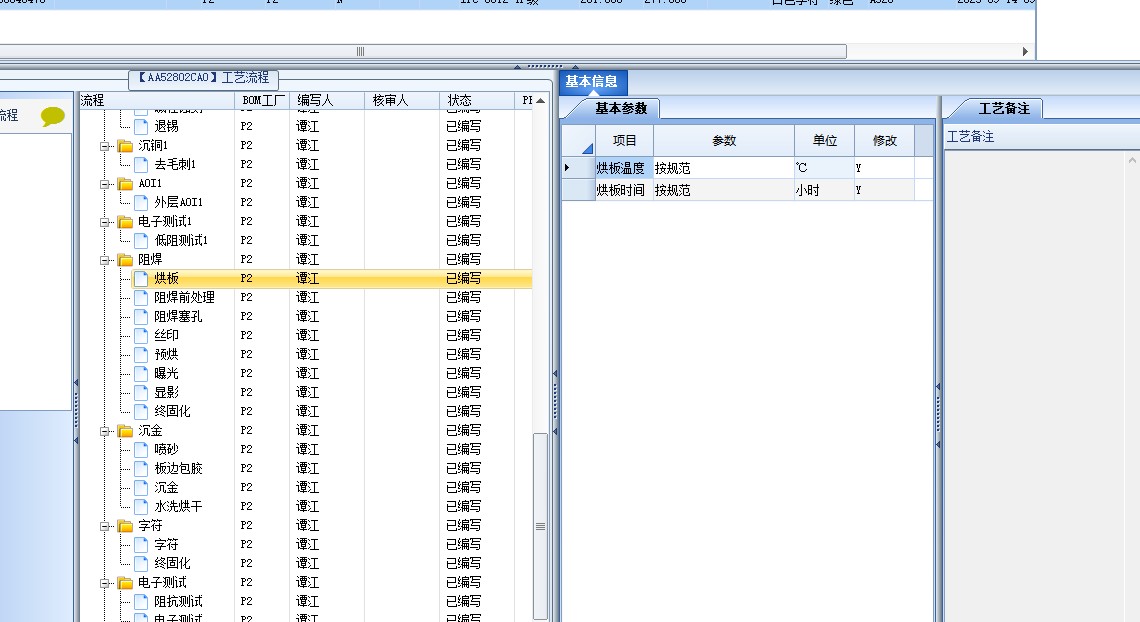Image resolution: width=1140 pixels, height=622 pixels.
Task: Click folder icon of 电子测试1 node
Action: (x=125, y=222)
